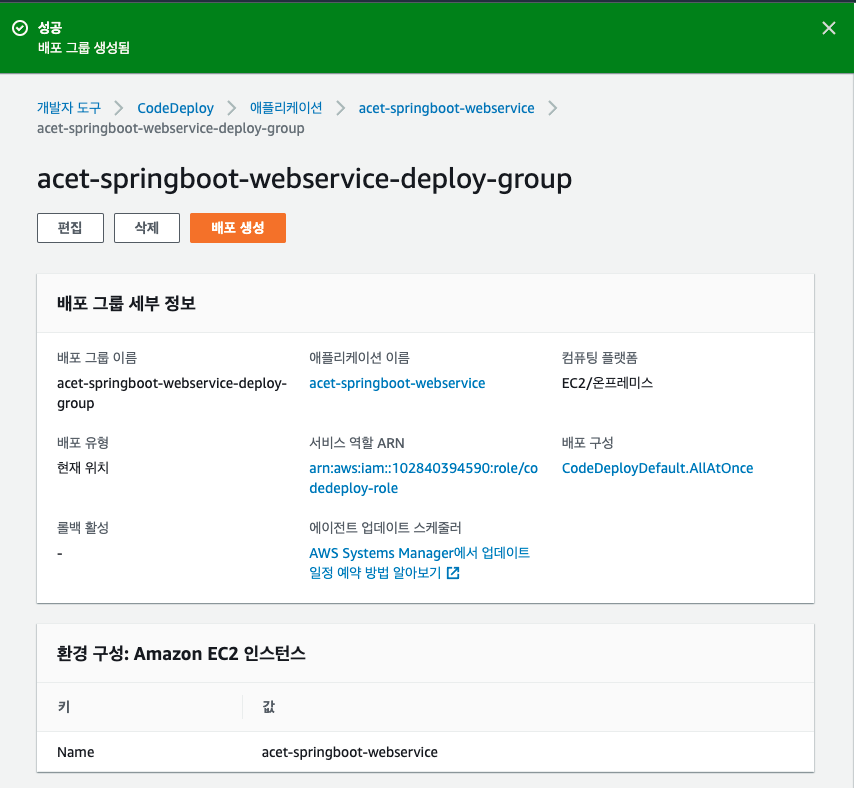This screenshot has height=788, width=856.
Task: Click the 배포 구성 label
Action: (587, 443)
